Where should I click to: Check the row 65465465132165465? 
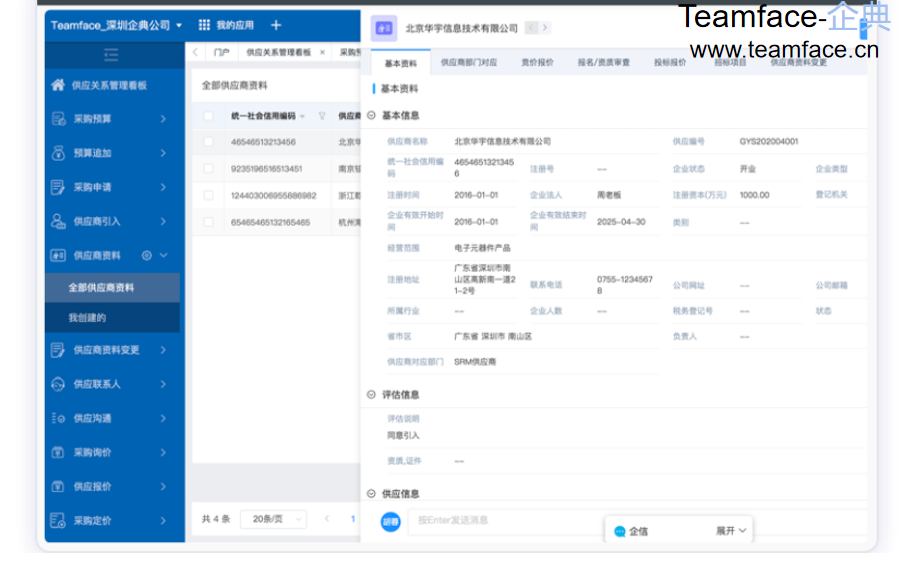click(x=209, y=222)
